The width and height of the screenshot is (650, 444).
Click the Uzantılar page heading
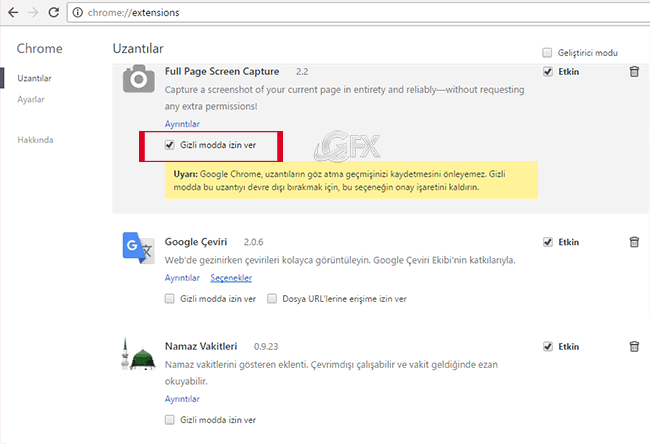(138, 49)
